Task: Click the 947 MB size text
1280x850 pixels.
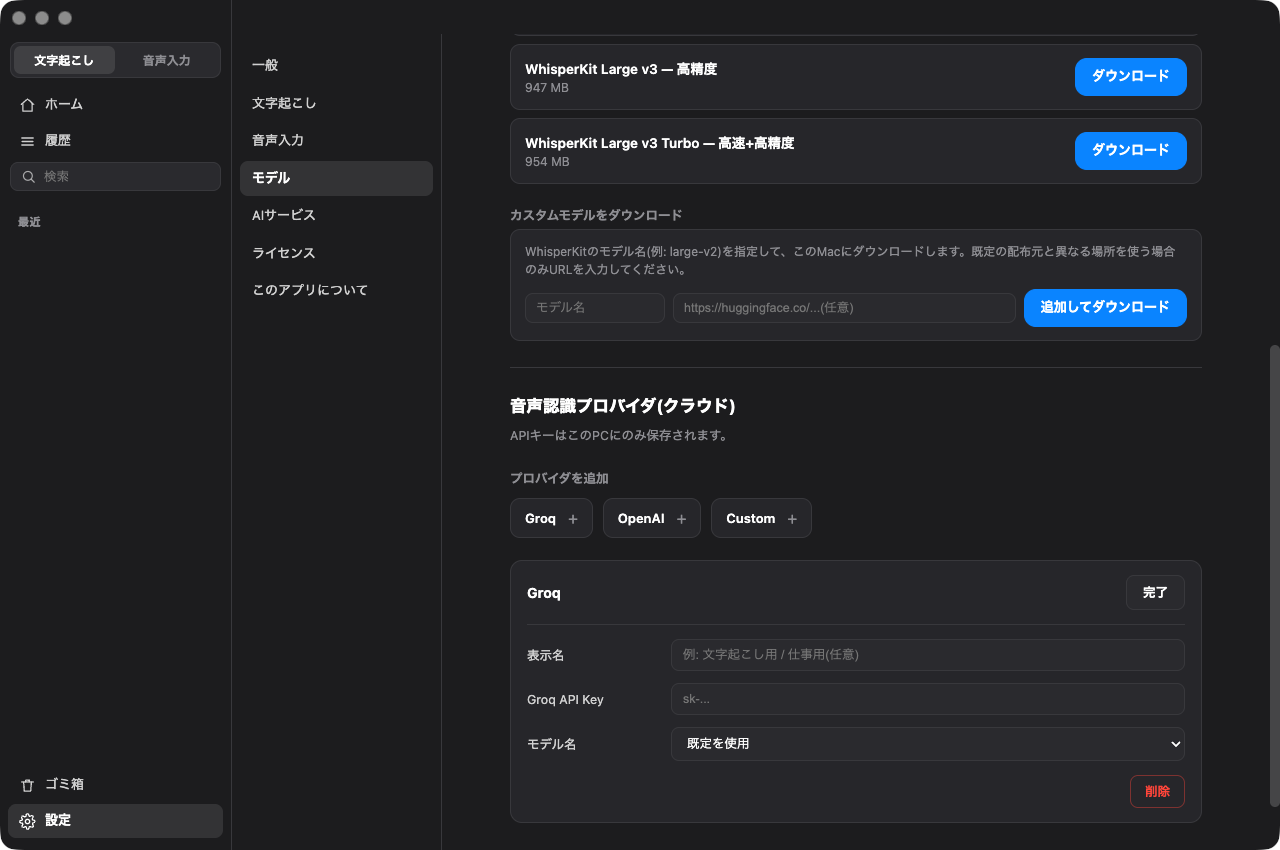Action: [547, 88]
